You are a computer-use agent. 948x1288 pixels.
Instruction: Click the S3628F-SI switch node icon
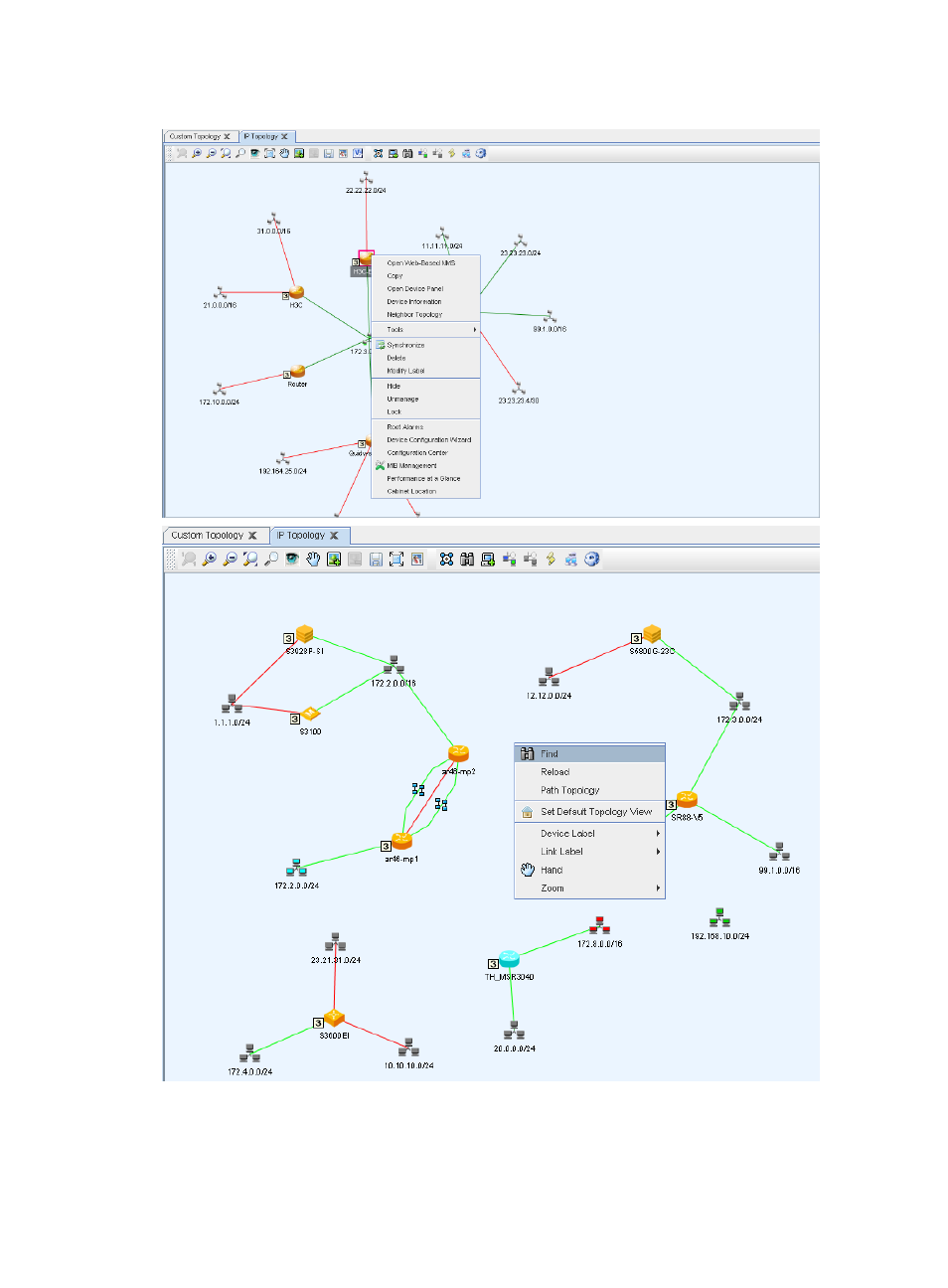tap(305, 634)
